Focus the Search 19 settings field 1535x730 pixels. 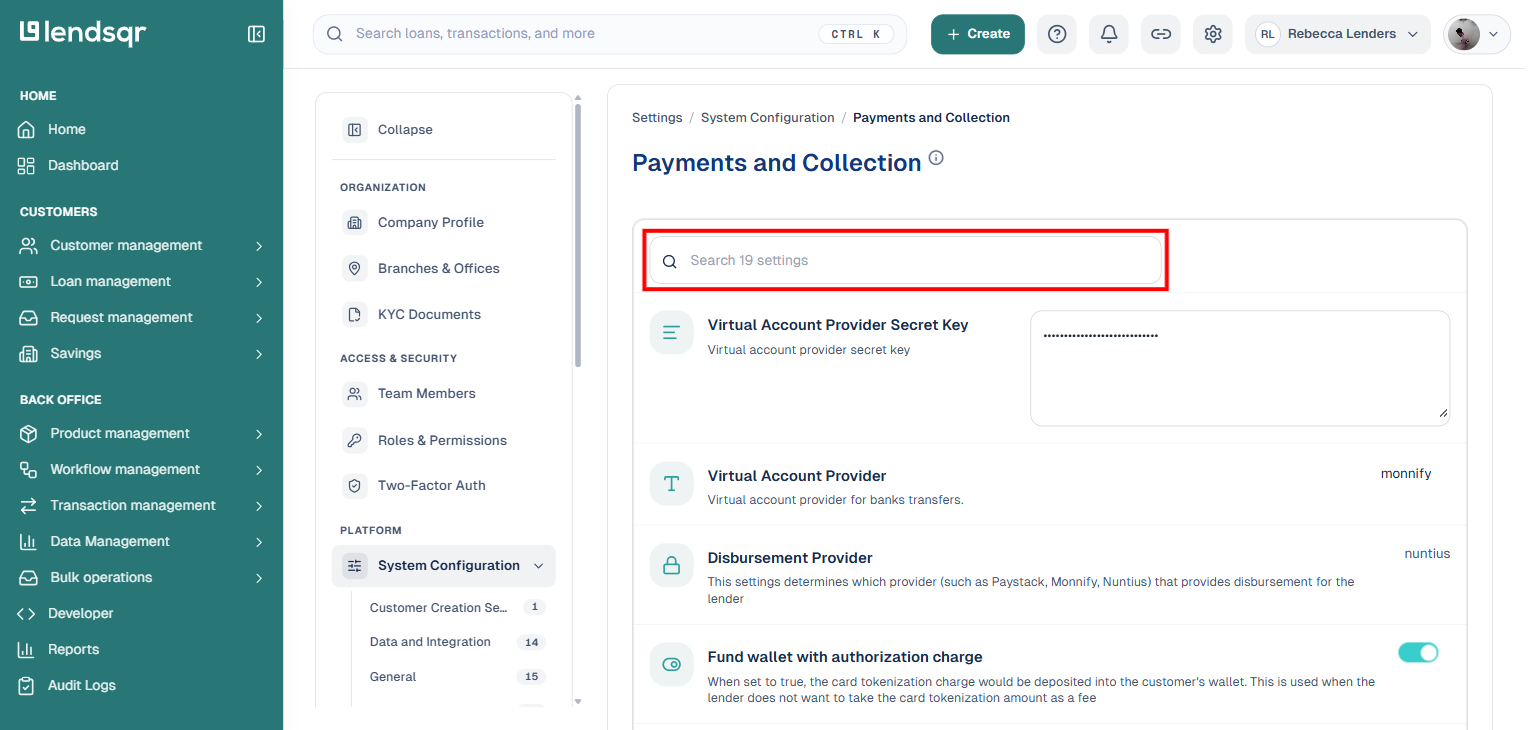tap(906, 260)
